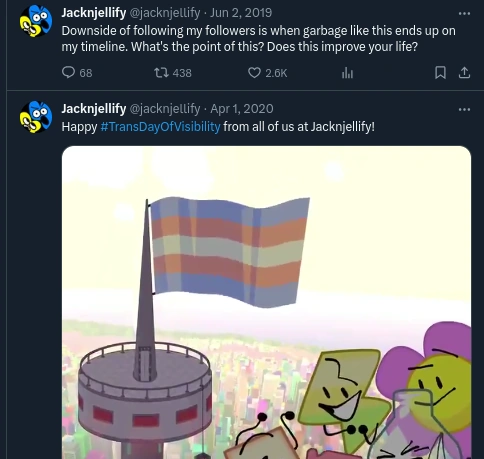Open the Jun 2, 2019 timestamp
The height and width of the screenshot is (459, 484).
(241, 13)
